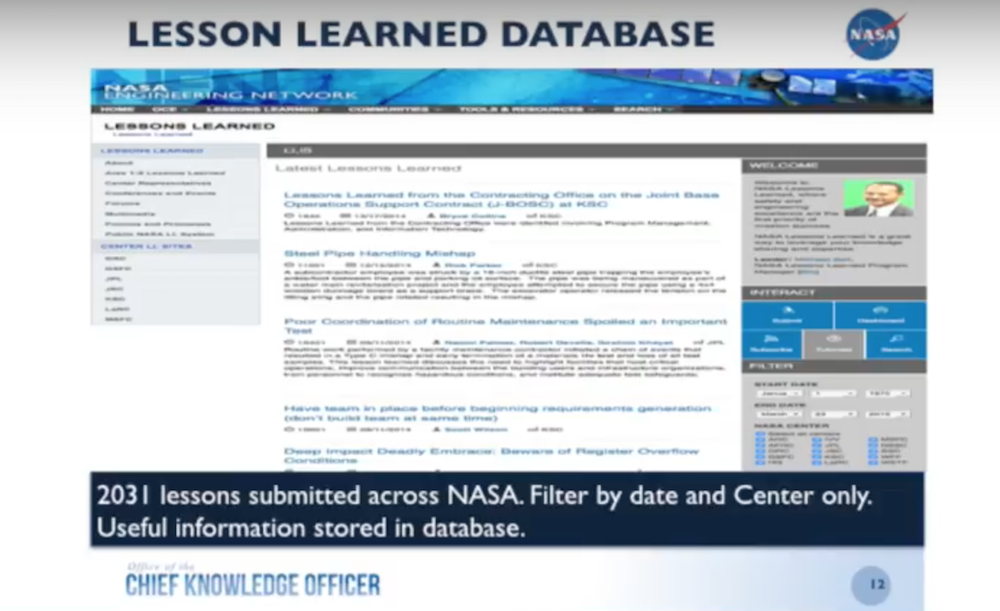
Task: Open Poor Coordination of Routine Maintenance lesson
Action: [505, 326]
